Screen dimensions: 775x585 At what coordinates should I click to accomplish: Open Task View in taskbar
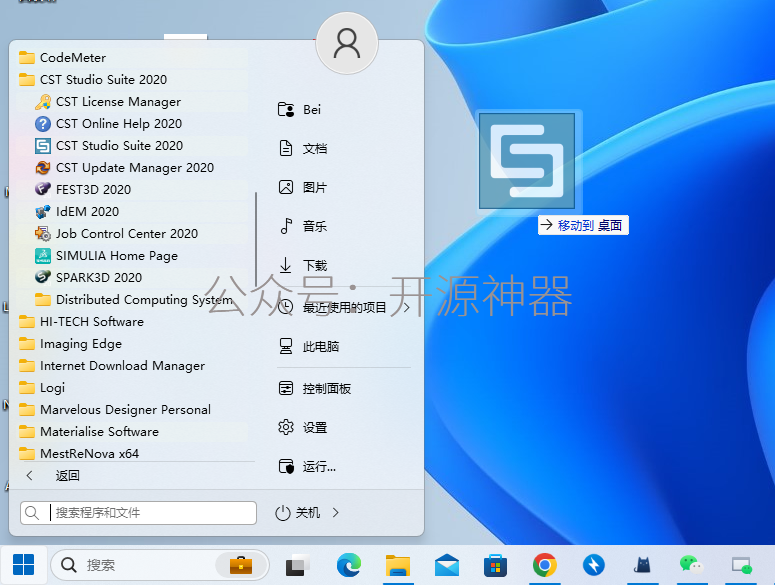[298, 565]
